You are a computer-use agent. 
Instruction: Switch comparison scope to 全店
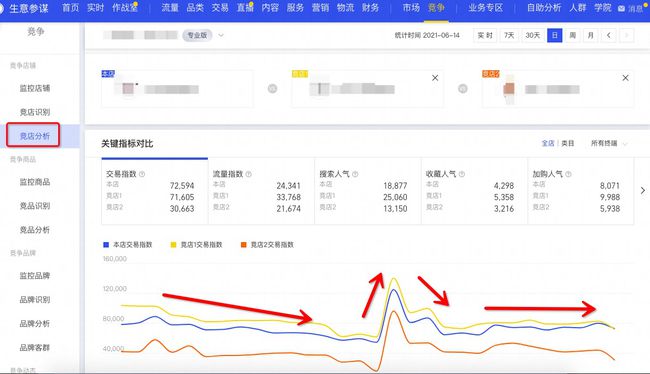click(548, 143)
